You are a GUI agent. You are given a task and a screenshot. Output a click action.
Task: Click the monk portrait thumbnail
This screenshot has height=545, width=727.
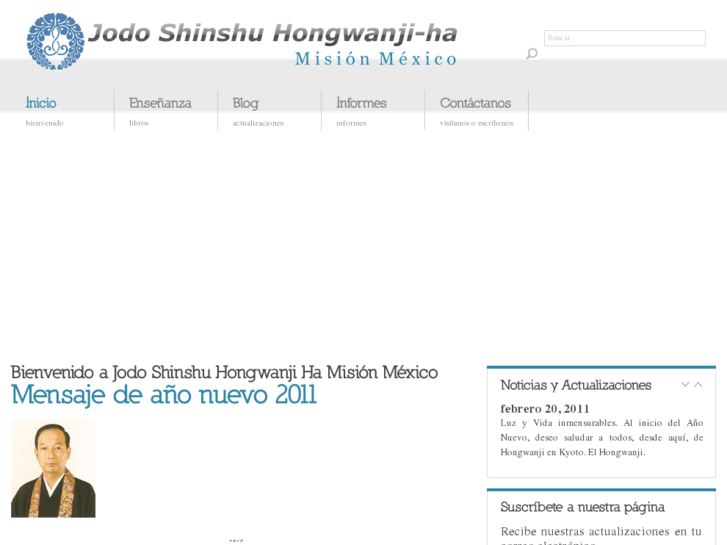click(53, 468)
